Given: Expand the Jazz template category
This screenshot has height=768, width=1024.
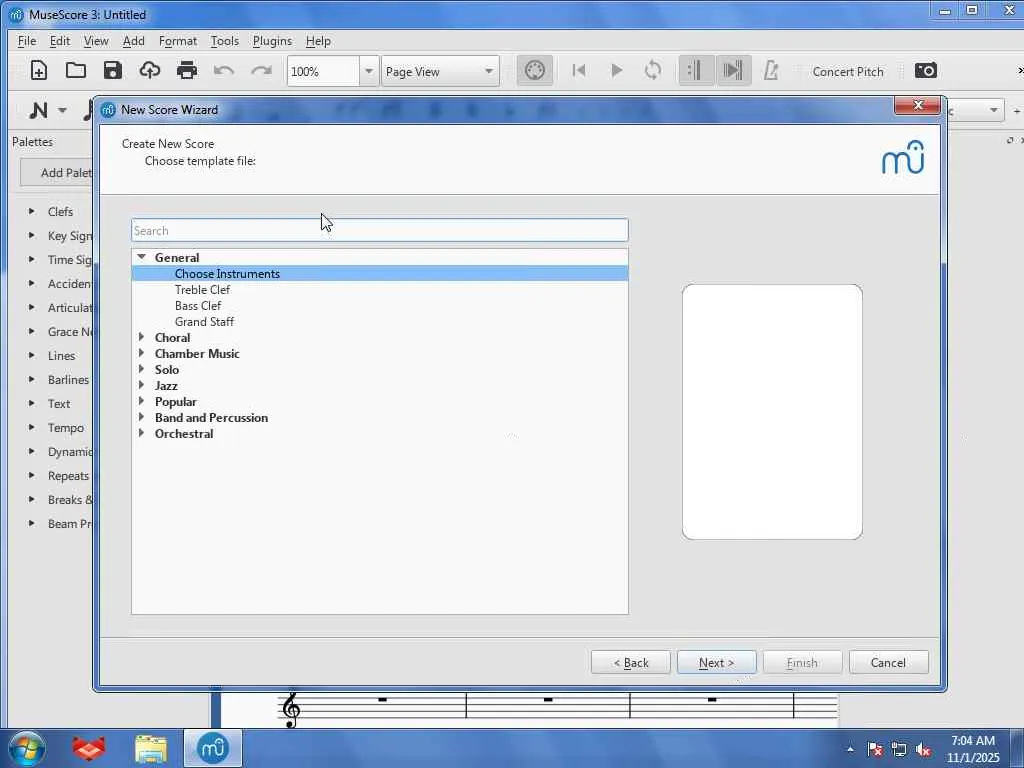Looking at the screenshot, I should 141,385.
